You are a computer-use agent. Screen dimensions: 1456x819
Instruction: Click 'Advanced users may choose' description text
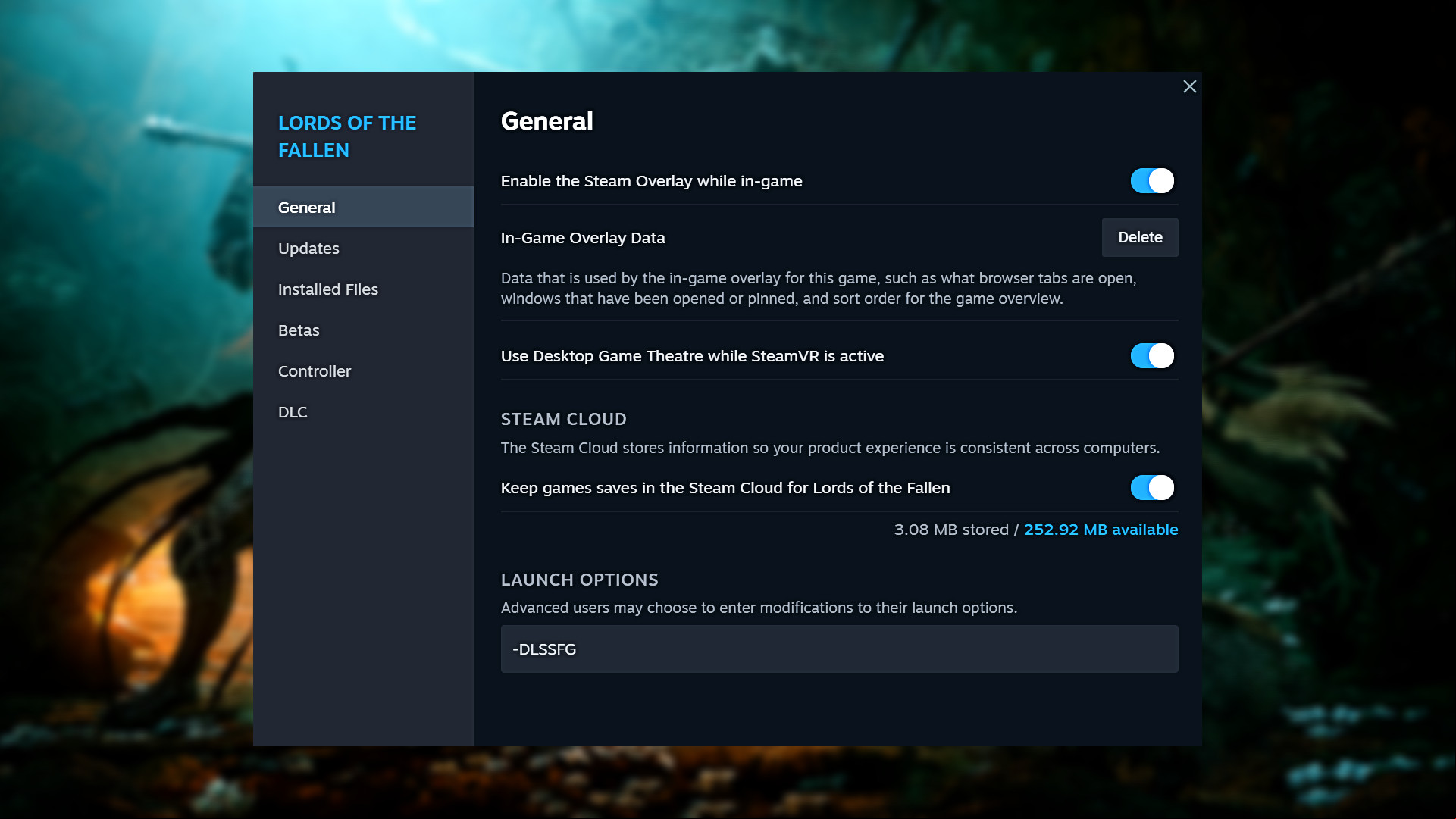tap(759, 608)
